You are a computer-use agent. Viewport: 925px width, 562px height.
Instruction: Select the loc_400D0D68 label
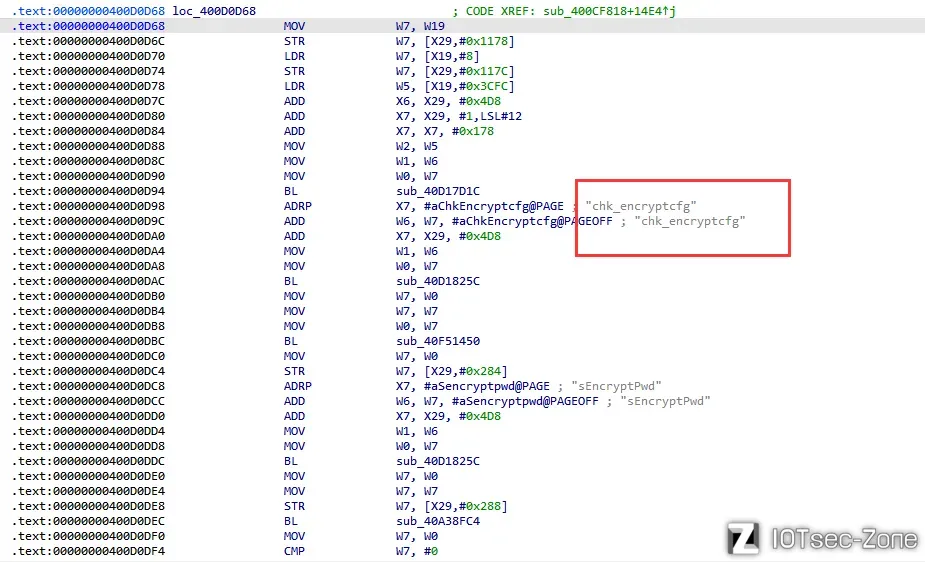214,10
